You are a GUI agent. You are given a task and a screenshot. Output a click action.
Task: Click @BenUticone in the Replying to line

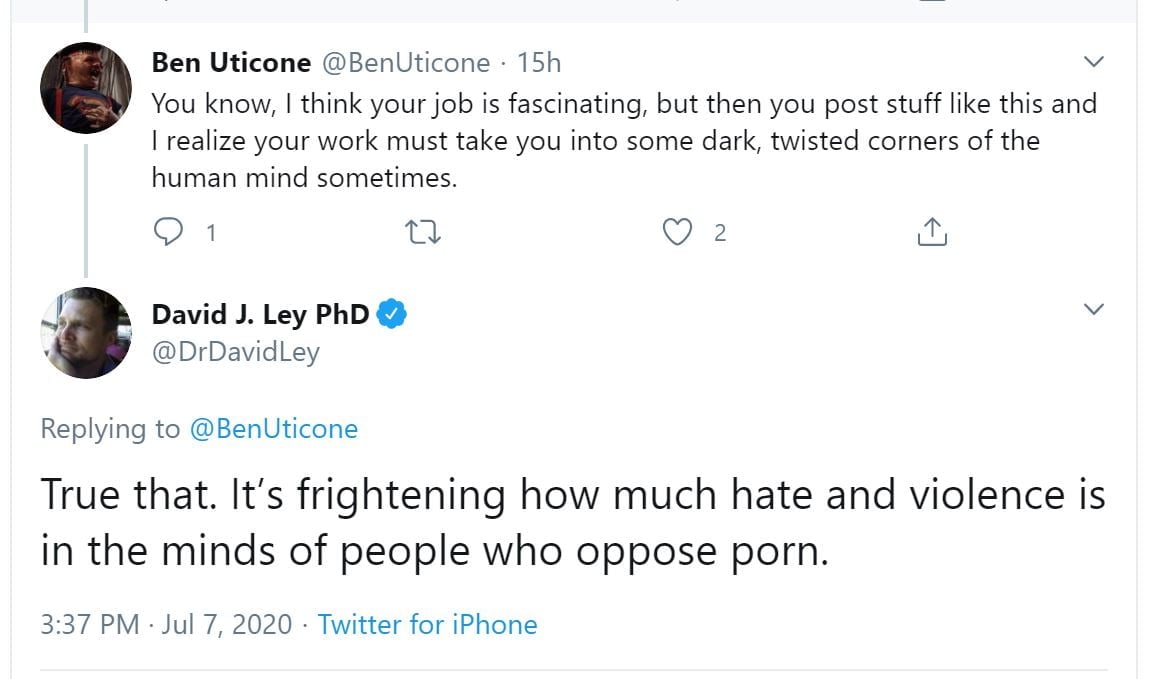(273, 429)
